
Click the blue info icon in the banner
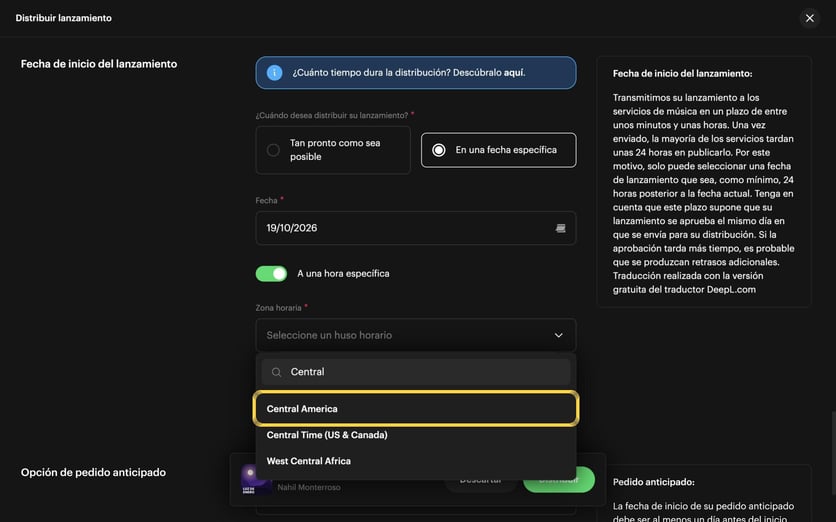click(x=274, y=73)
